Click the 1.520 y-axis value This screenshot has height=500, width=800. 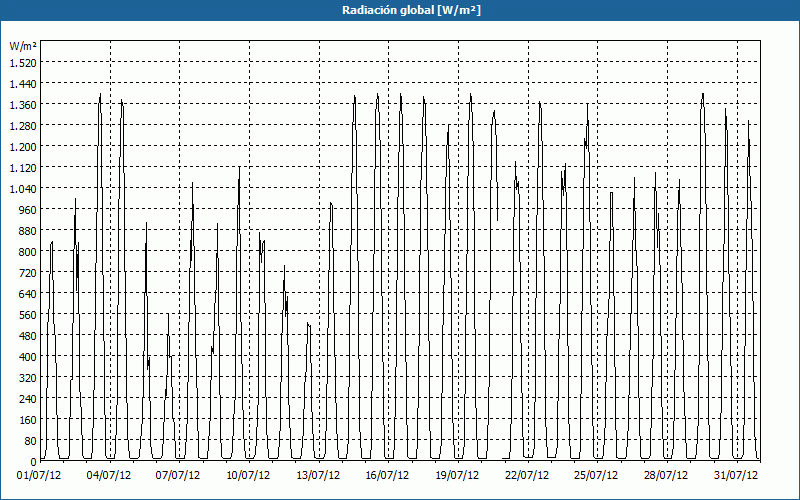pyautogui.click(x=23, y=62)
